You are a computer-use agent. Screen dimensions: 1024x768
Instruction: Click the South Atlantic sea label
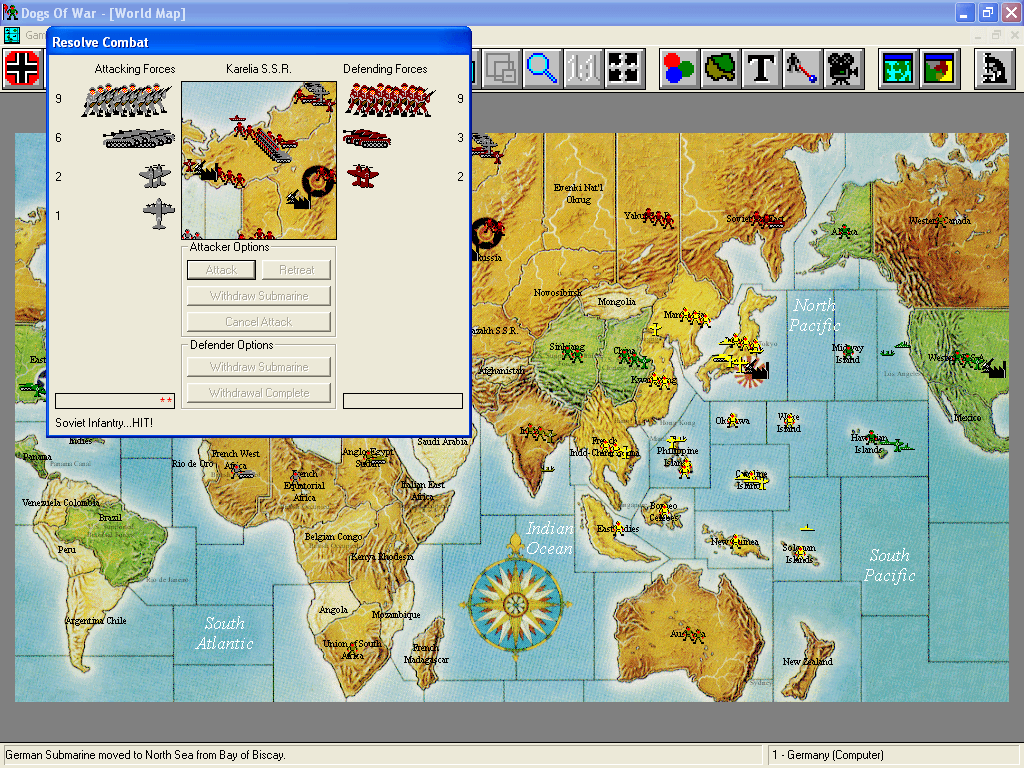click(x=224, y=633)
